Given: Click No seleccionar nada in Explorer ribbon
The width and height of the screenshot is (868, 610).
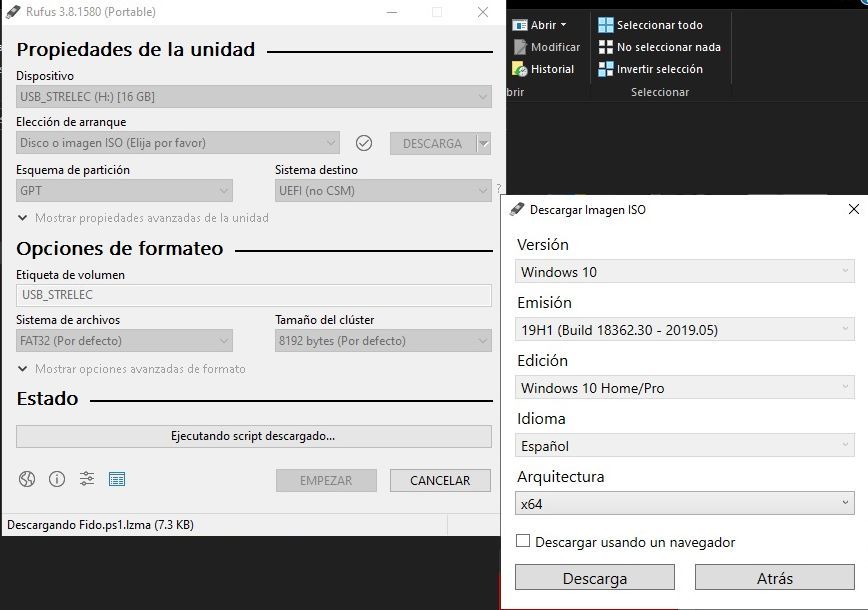Looking at the screenshot, I should [669, 47].
